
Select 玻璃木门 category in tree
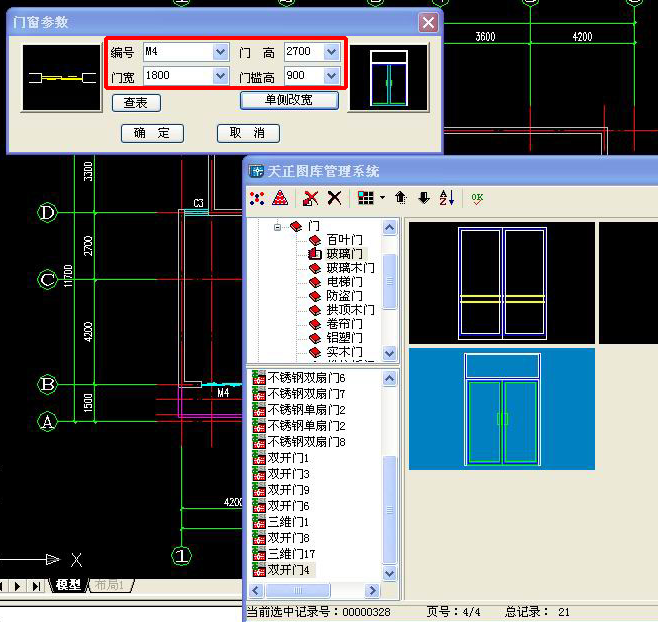pyautogui.click(x=350, y=268)
